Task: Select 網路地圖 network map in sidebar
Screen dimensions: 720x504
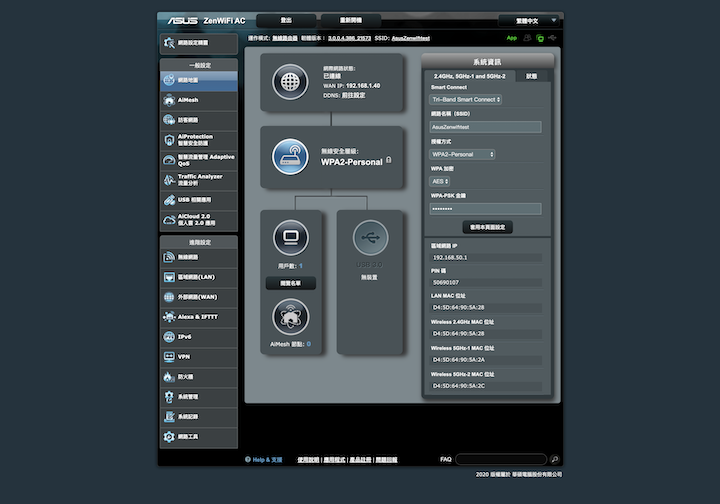Action: [x=199, y=80]
